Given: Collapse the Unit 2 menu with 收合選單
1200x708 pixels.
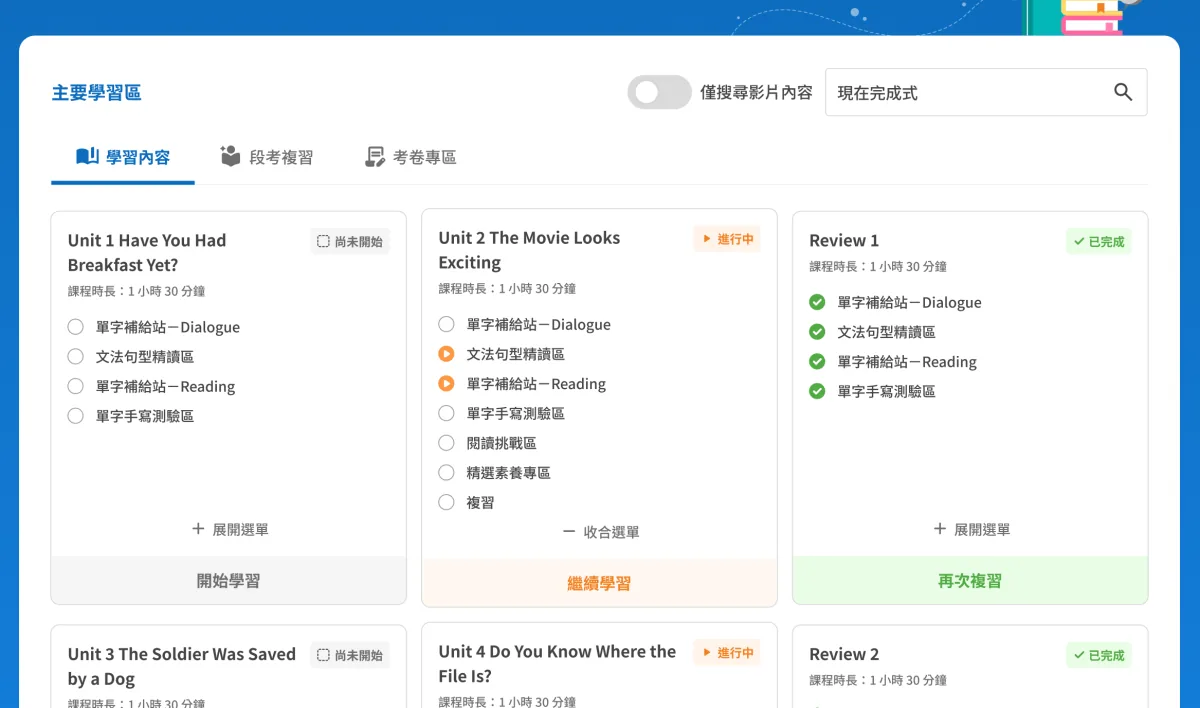Looking at the screenshot, I should (x=600, y=532).
